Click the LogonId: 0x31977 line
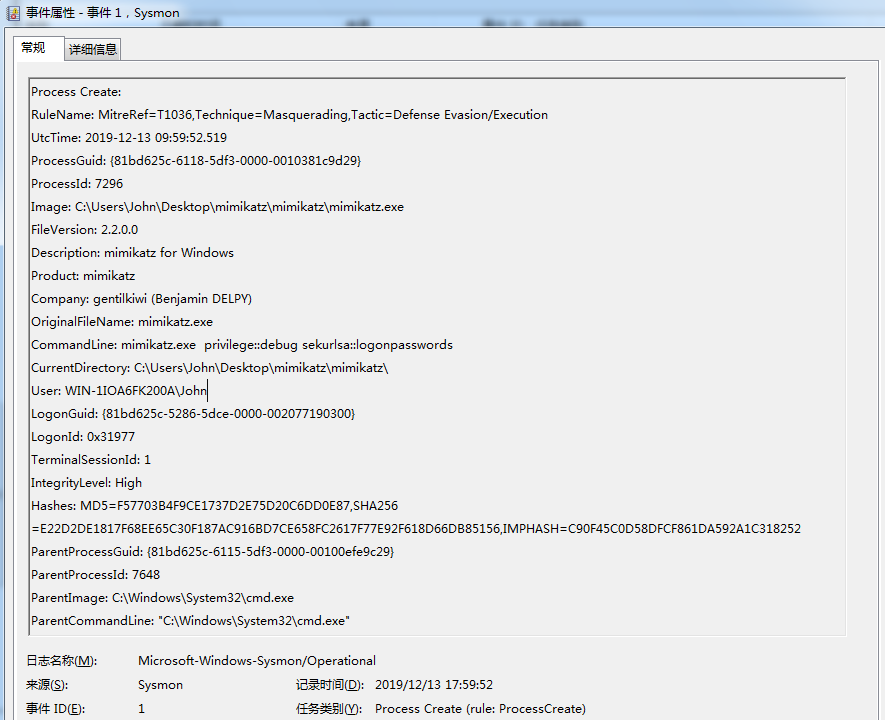 pyautogui.click(x=83, y=437)
